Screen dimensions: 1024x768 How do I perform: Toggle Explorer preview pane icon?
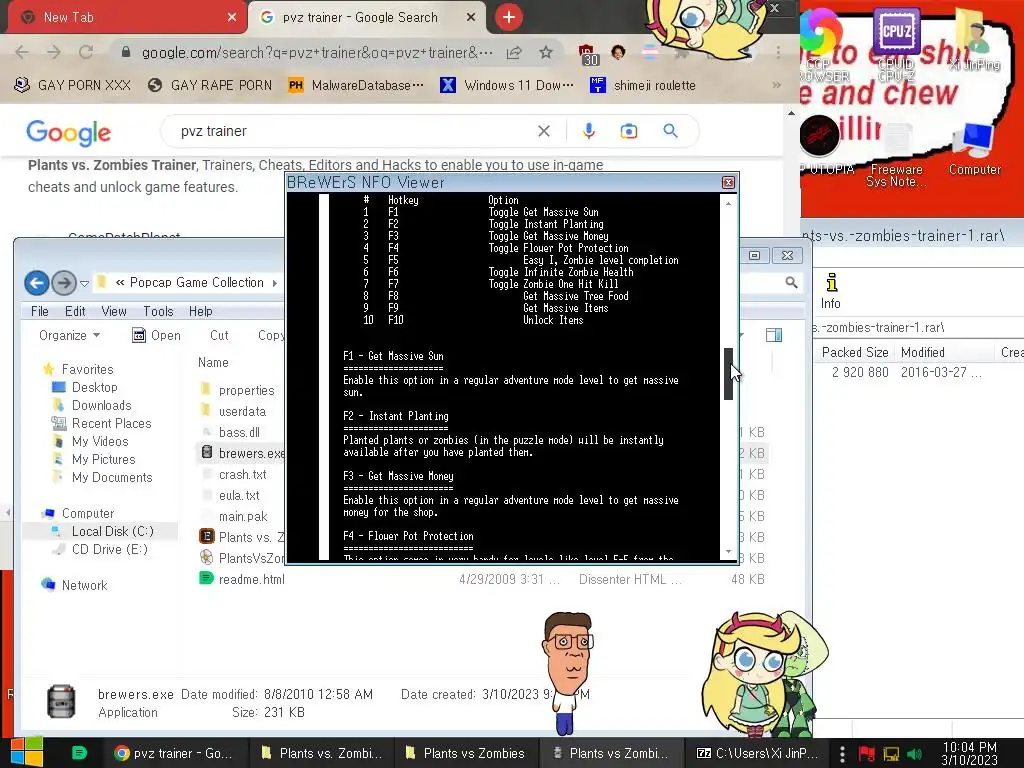coord(774,335)
